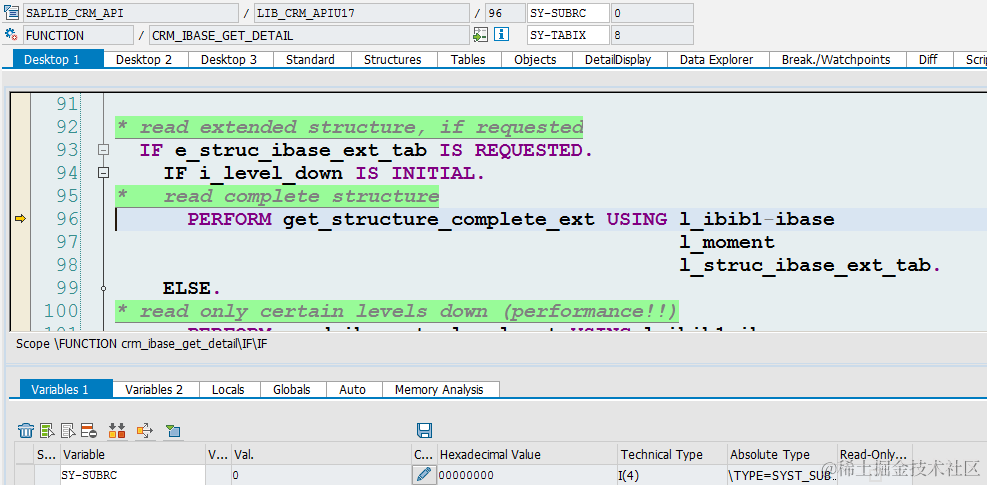
Task: Click the I(4) technical type cell
Action: [672, 475]
